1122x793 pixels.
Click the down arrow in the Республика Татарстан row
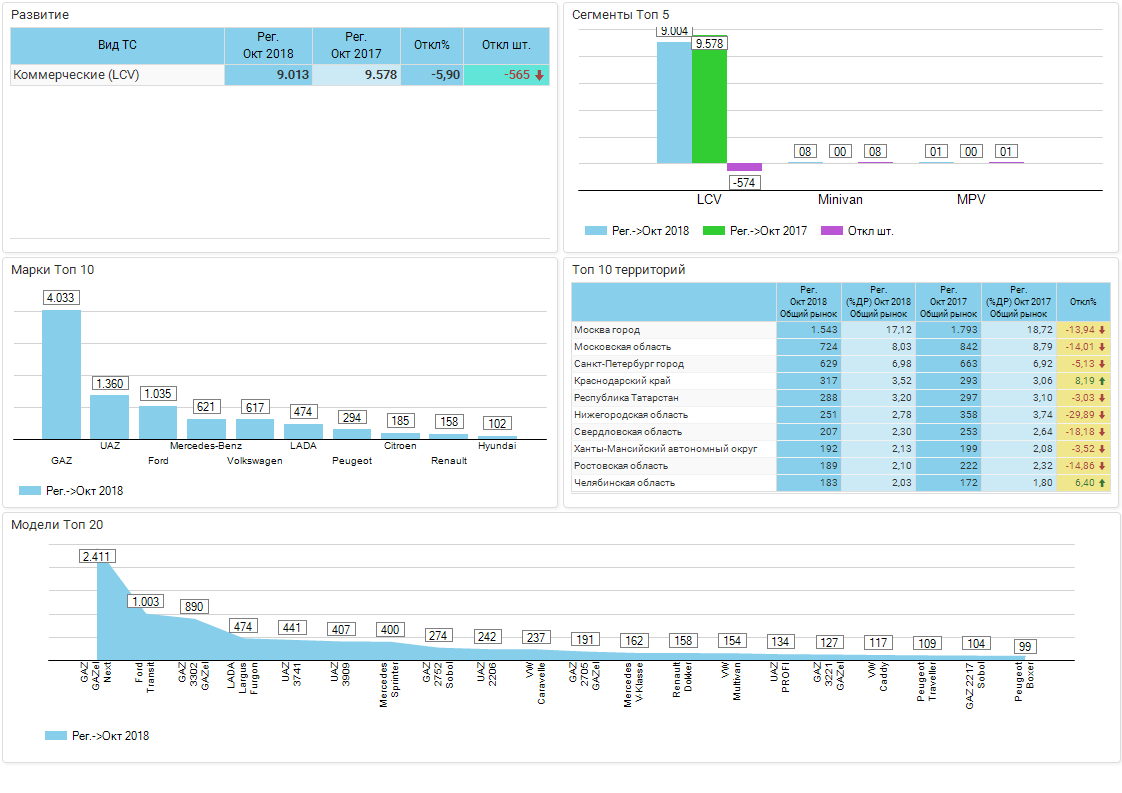click(1102, 398)
